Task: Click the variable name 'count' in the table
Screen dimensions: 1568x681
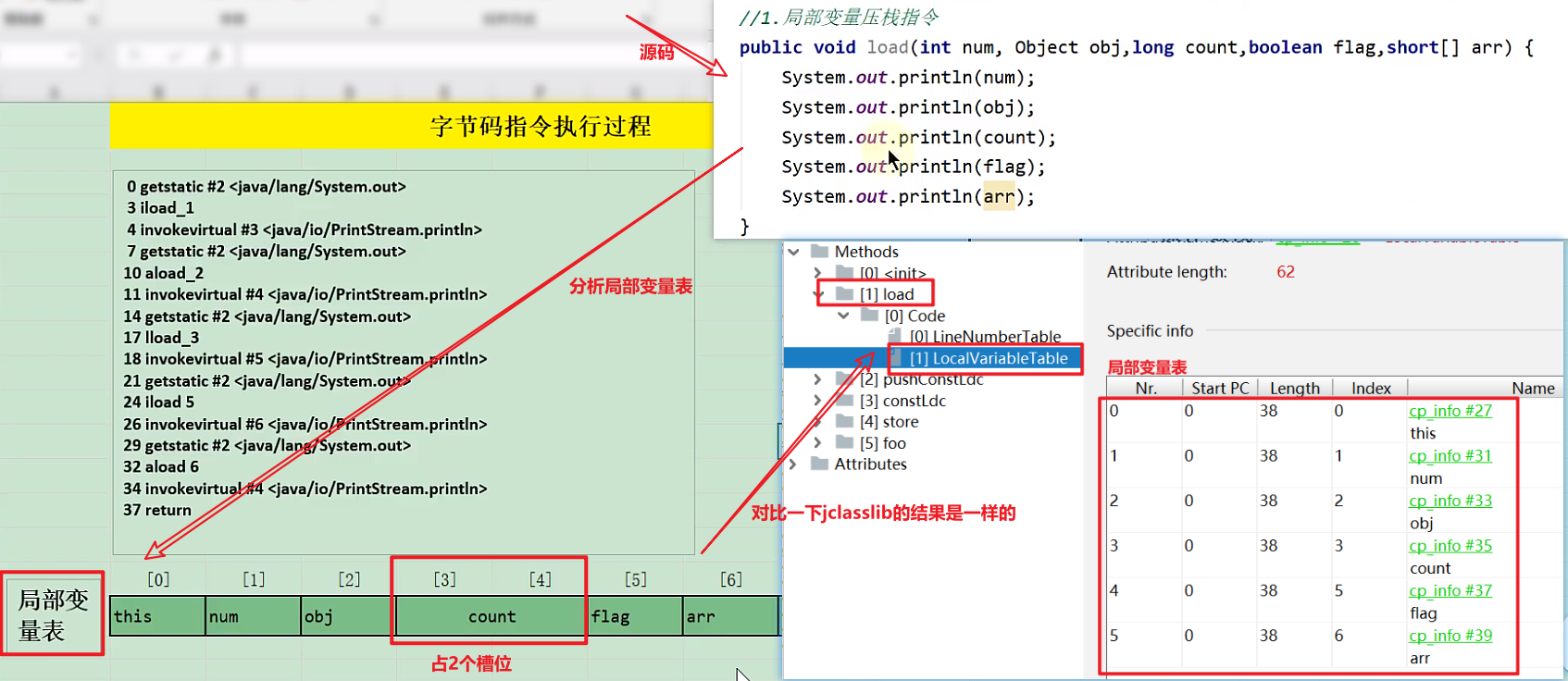Action: 1430,568
